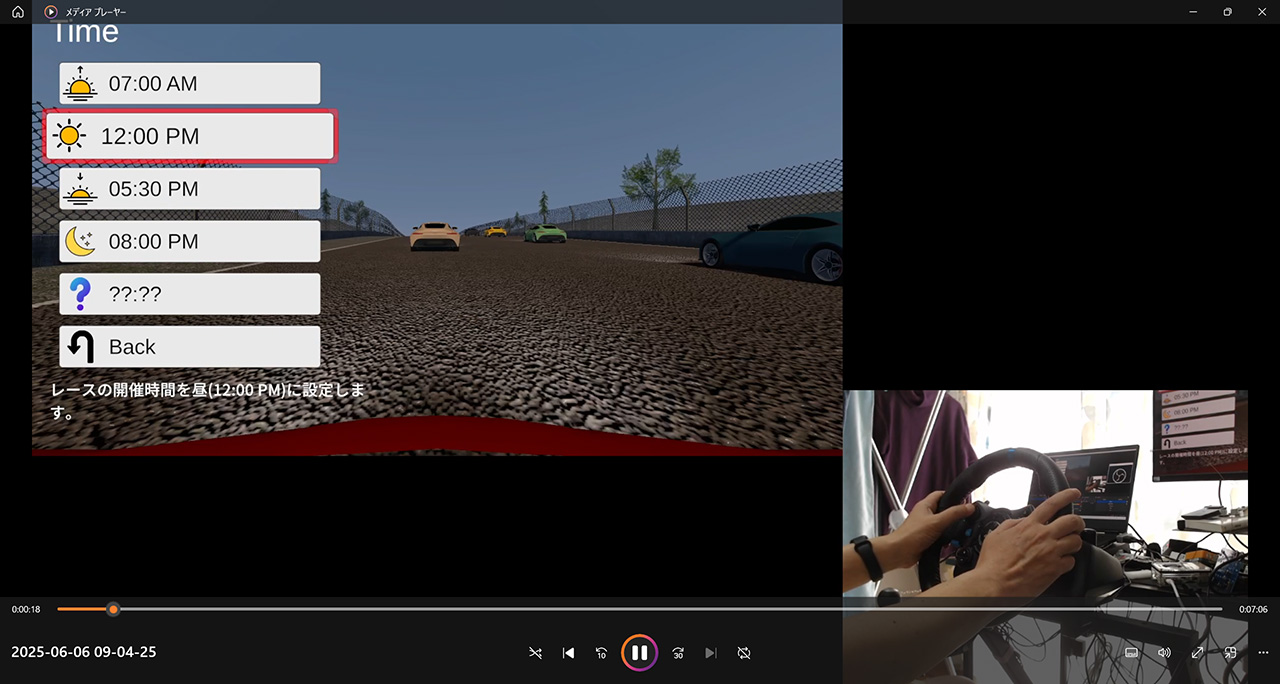Skip forward 30 seconds

click(x=678, y=653)
